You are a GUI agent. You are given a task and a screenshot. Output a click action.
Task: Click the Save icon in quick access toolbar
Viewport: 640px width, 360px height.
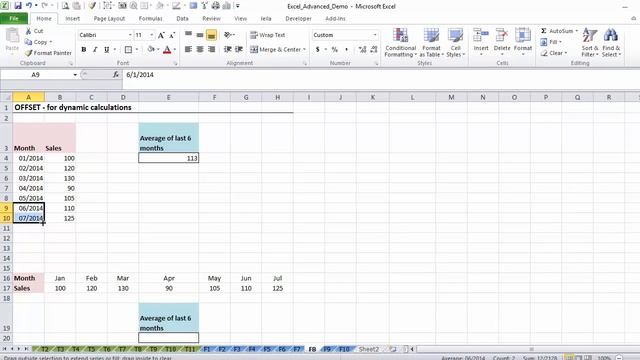click(x=18, y=6)
